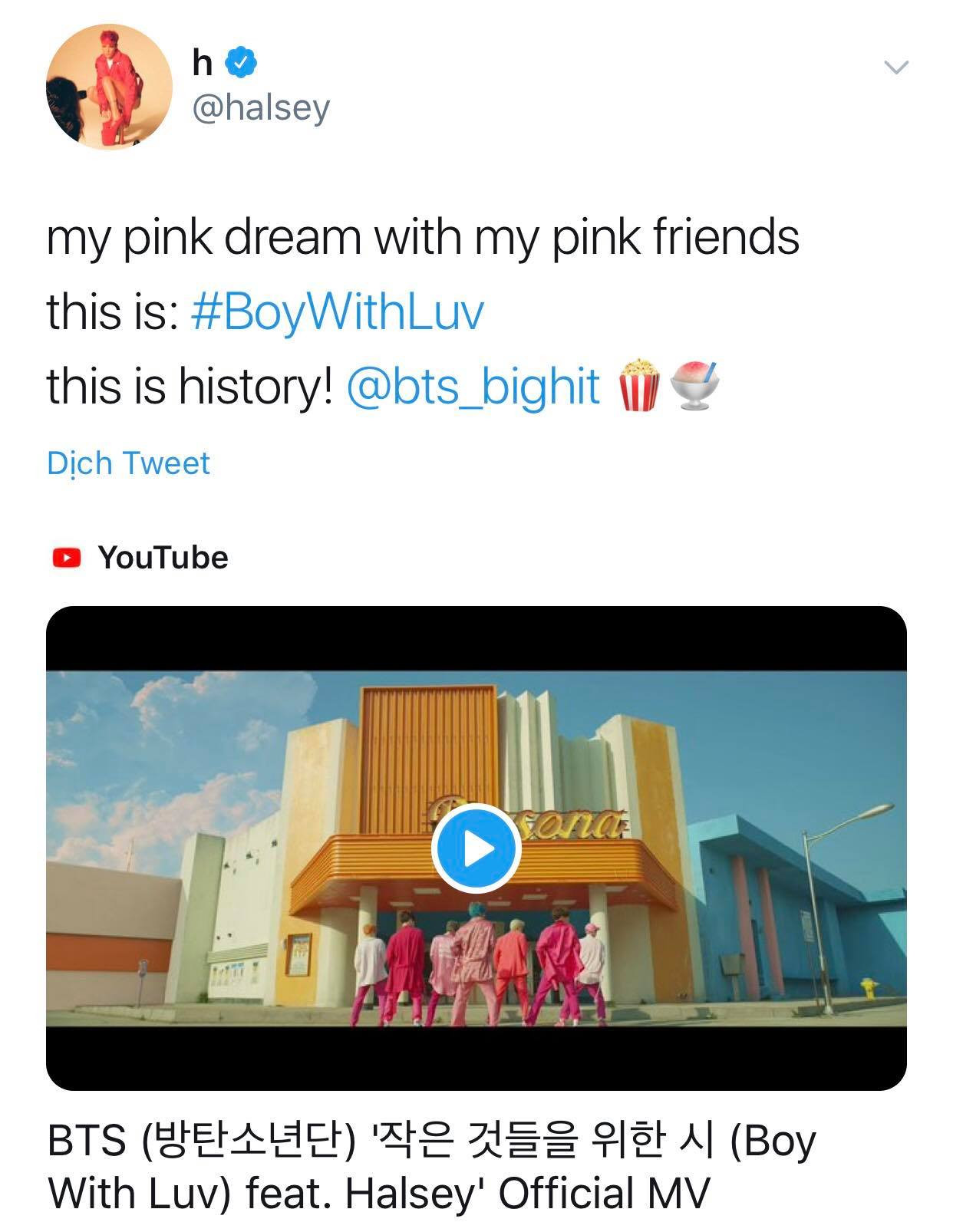Click the display name "h"
Screen dimensions: 953x1232
203,63
